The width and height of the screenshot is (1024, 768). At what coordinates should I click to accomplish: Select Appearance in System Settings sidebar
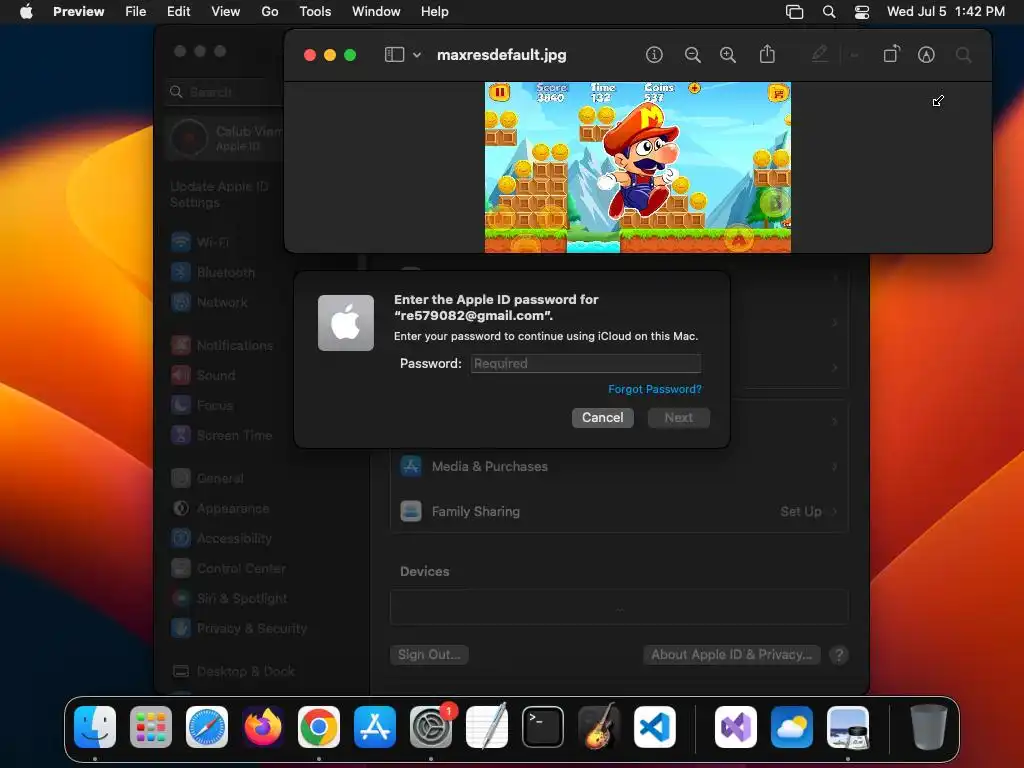232,509
